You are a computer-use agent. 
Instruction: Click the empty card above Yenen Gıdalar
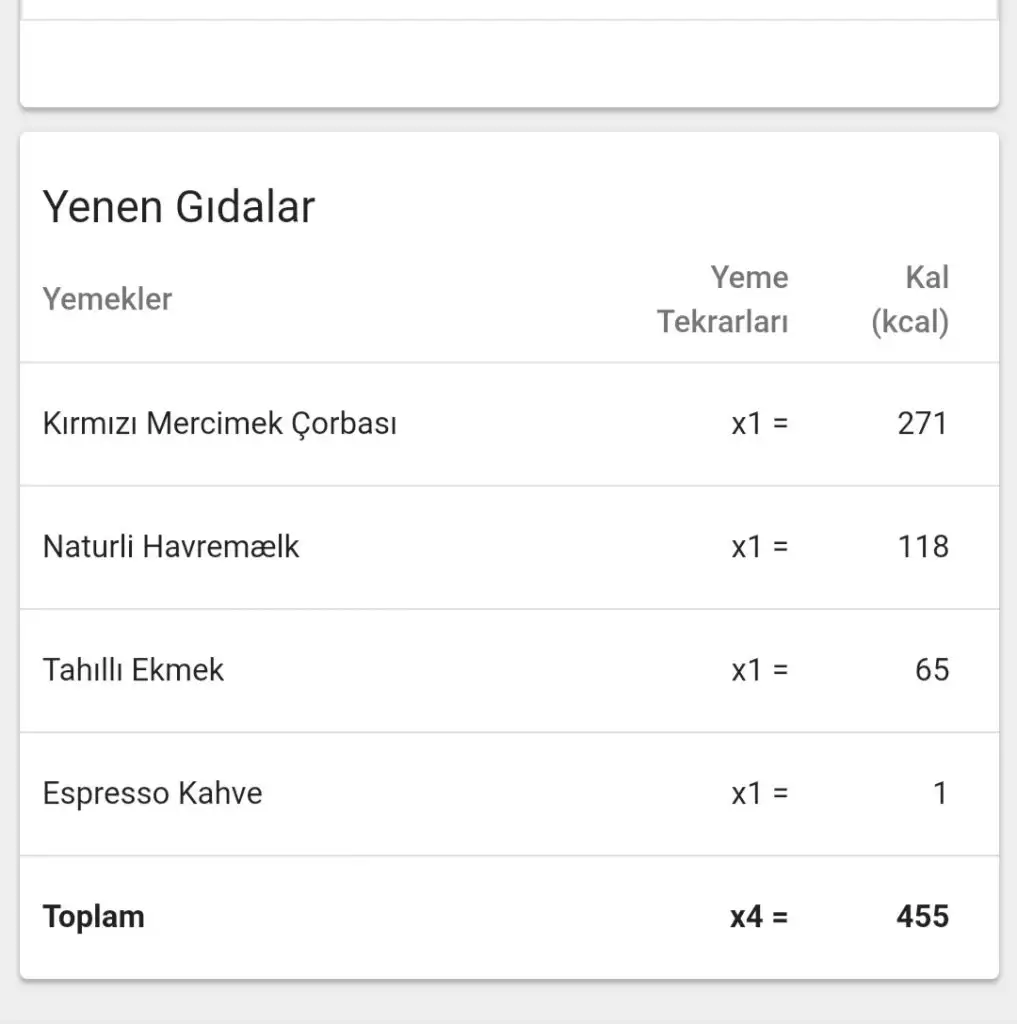[x=508, y=62]
